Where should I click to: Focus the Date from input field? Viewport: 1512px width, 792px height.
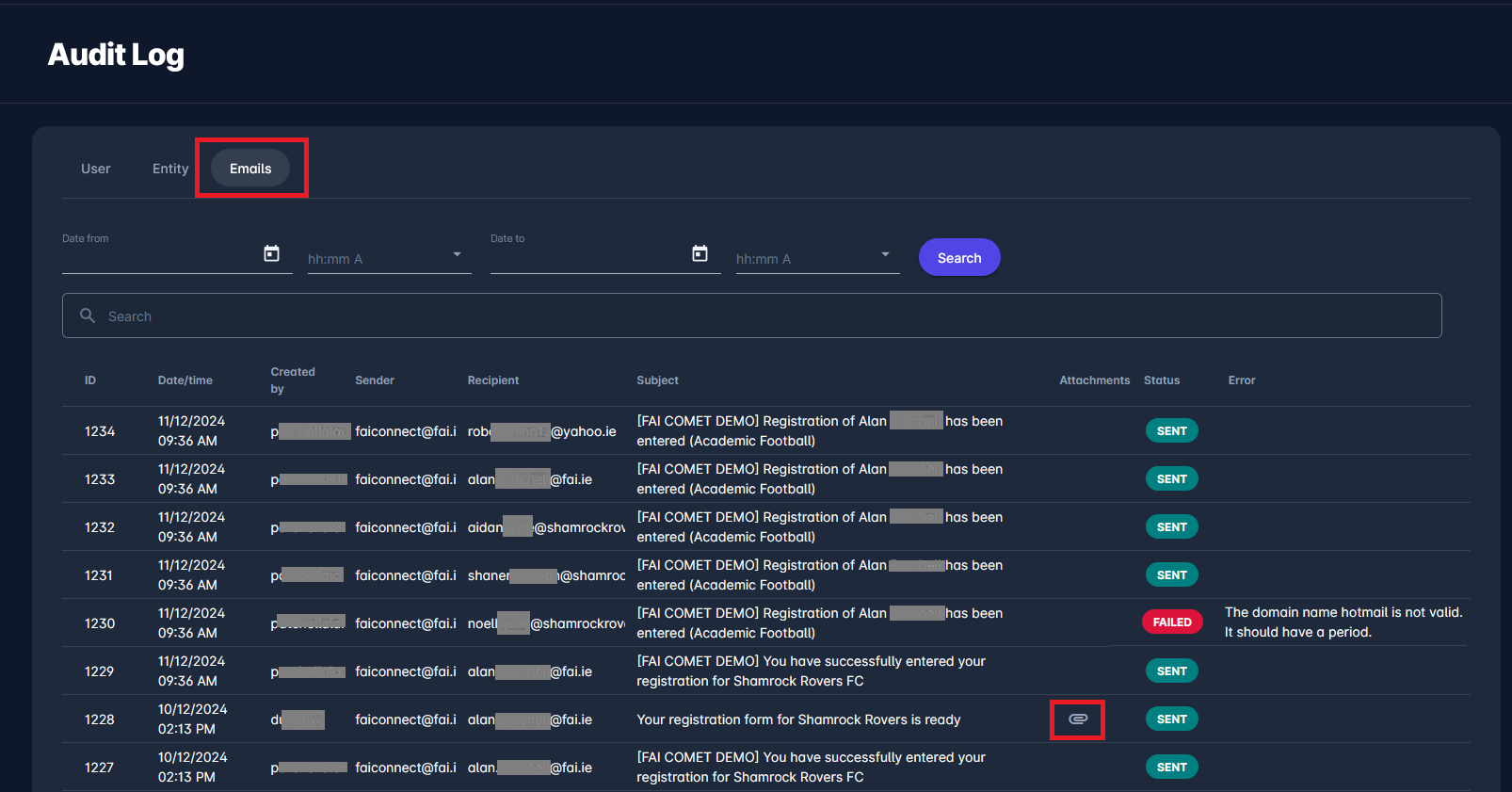[160, 257]
